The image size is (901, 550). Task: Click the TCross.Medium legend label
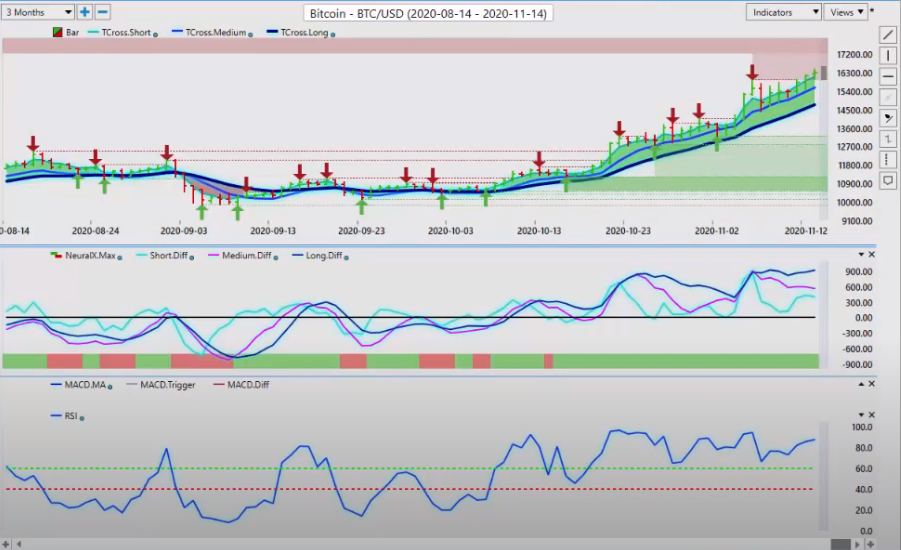click(x=215, y=33)
